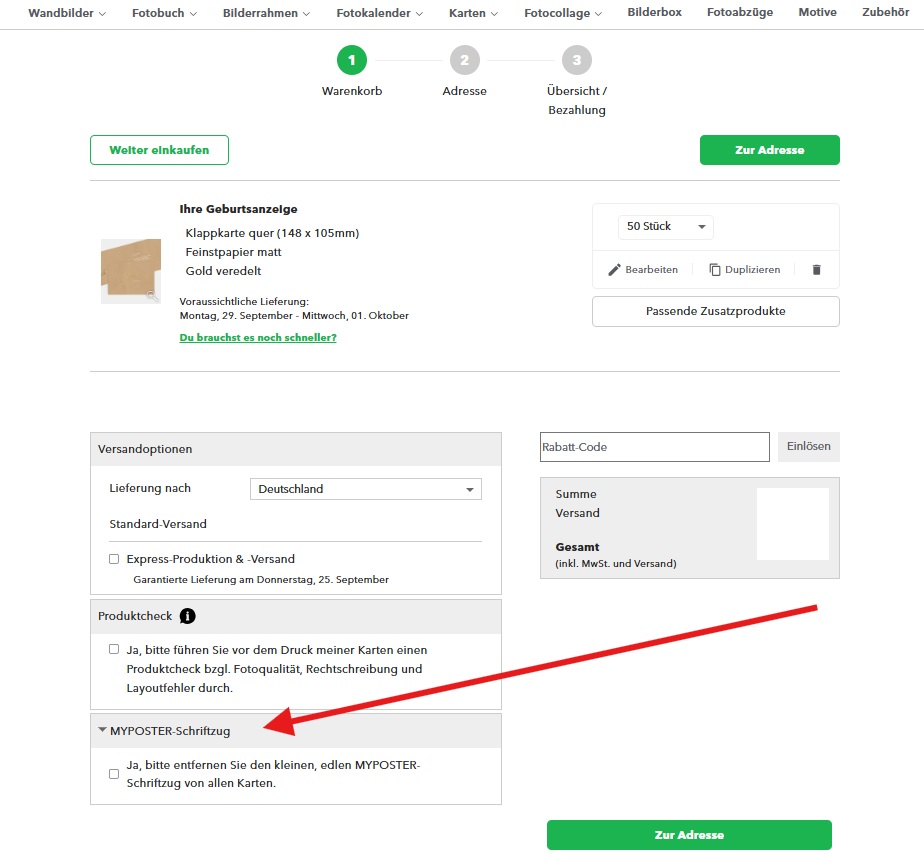Click Weiter einkaufen button
The height and width of the screenshot is (868, 924).
coord(159,150)
